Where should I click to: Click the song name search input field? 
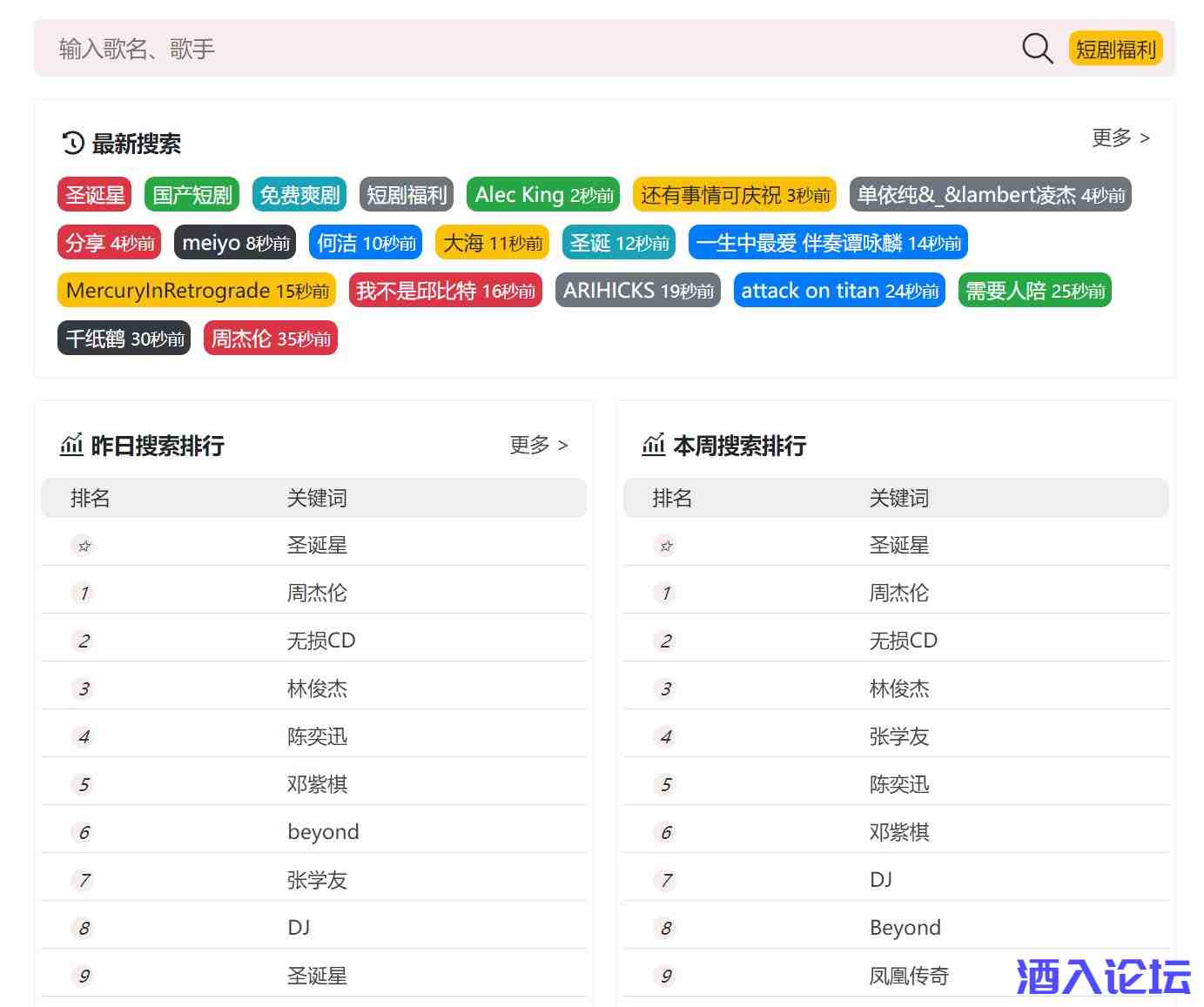coord(522,49)
